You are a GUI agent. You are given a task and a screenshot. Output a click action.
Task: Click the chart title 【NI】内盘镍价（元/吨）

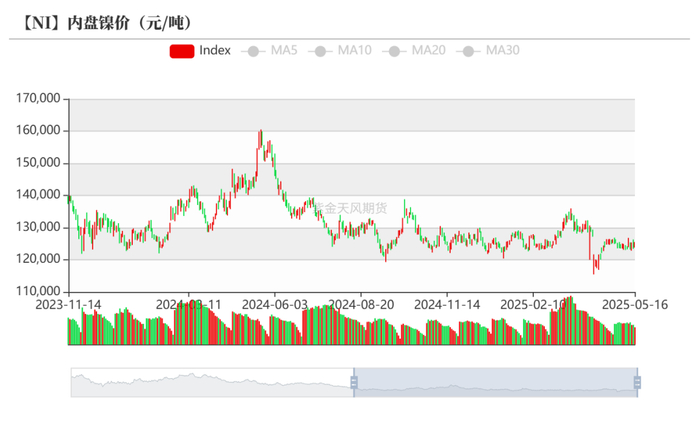(x=107, y=23)
